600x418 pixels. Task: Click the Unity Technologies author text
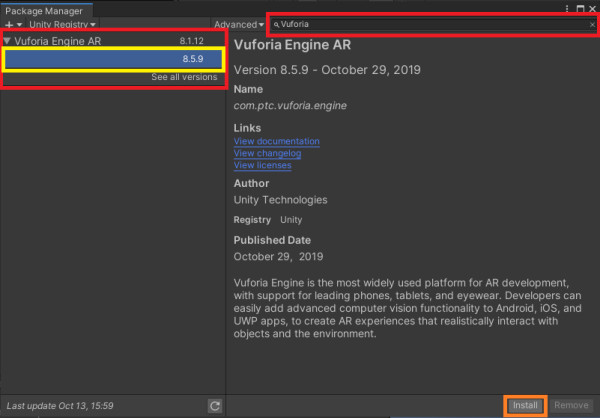tap(280, 200)
